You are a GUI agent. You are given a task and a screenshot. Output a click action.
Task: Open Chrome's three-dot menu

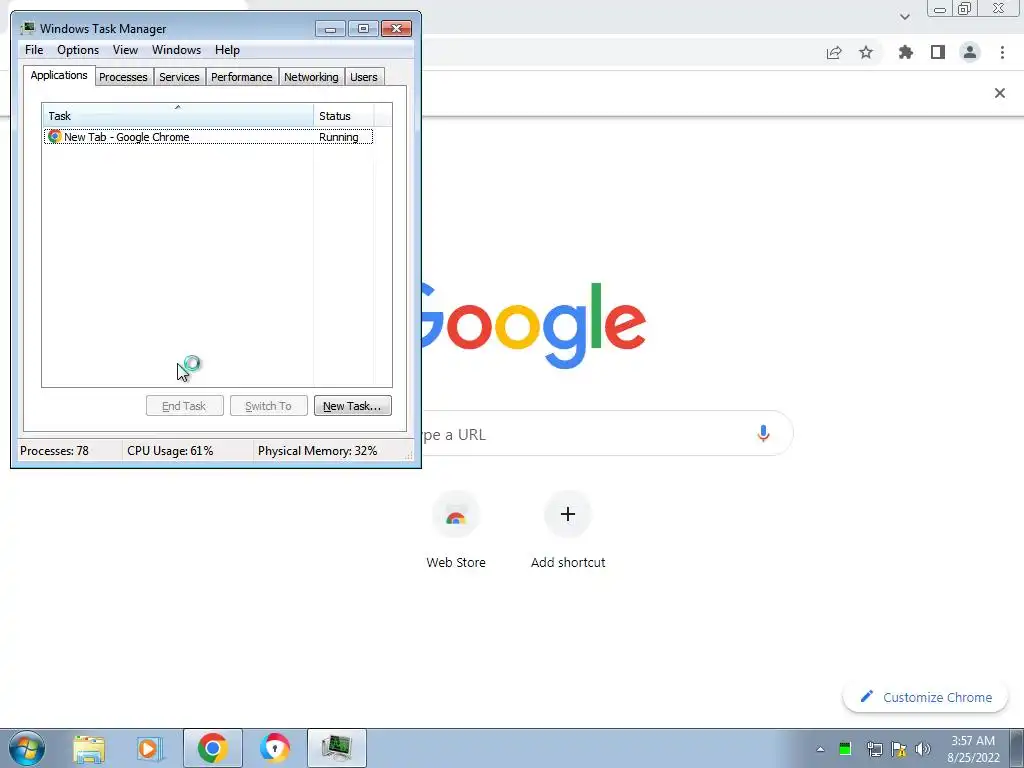1002,52
